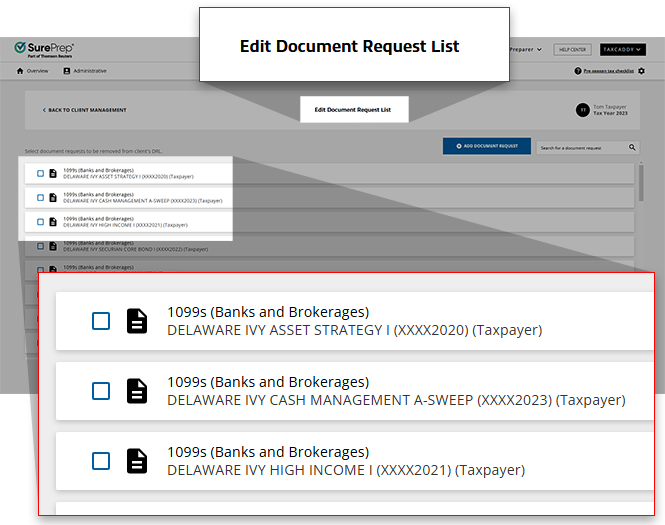665x525 pixels.
Task: Expand the TaxCaddy dropdown menu
Action: click(x=623, y=50)
